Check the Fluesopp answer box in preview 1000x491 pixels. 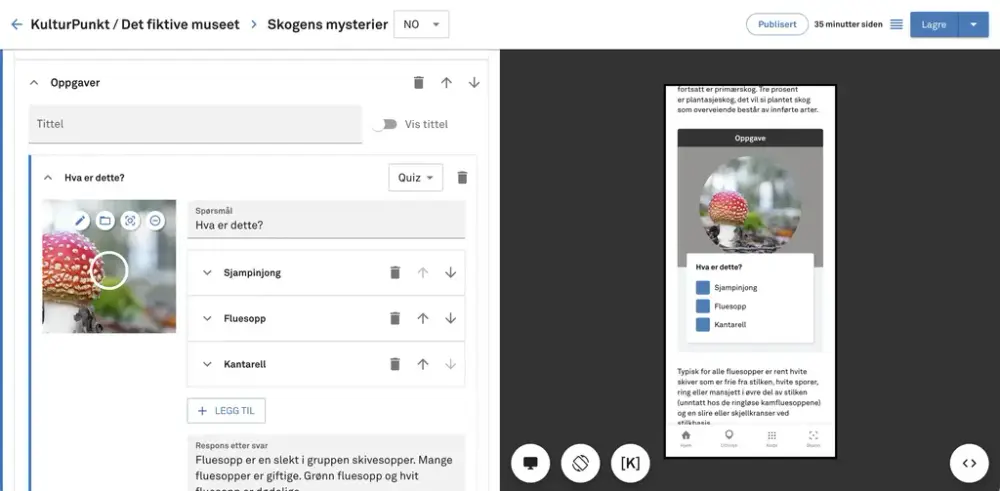click(x=703, y=306)
